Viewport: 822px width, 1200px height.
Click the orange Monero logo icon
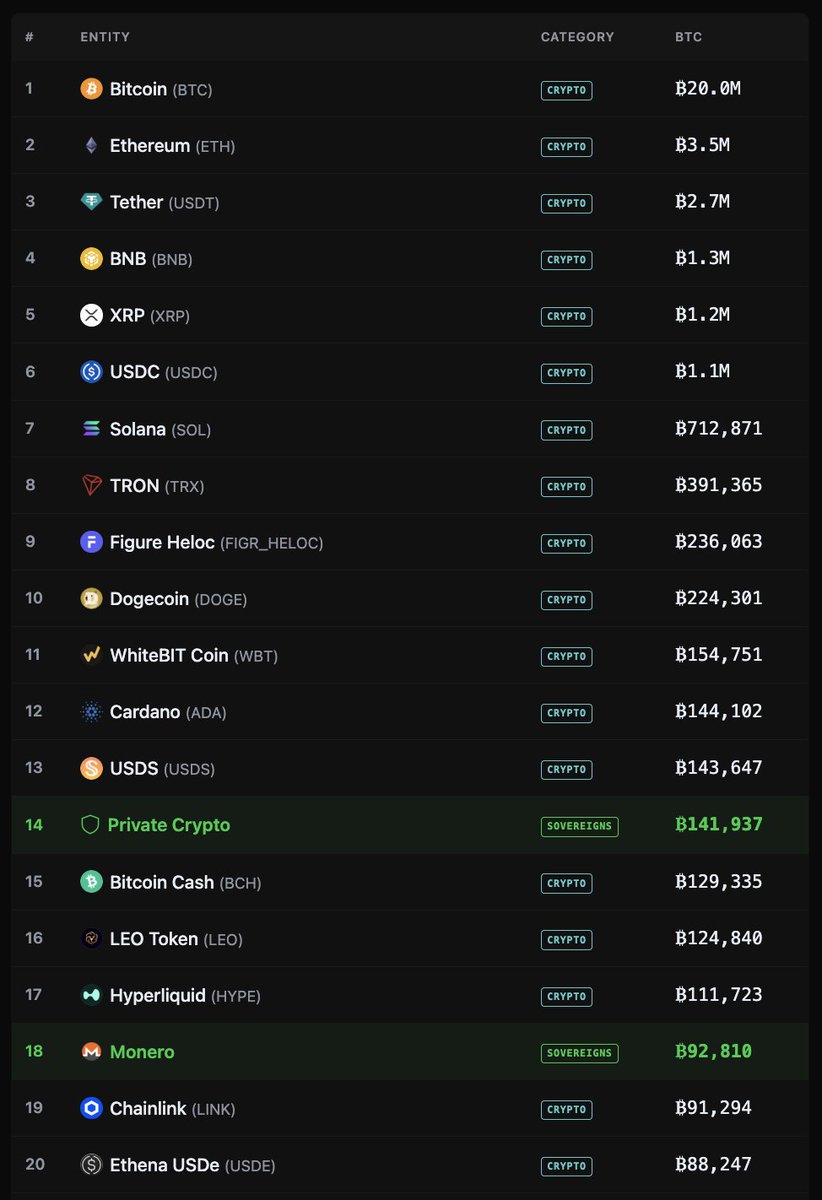coord(91,1052)
